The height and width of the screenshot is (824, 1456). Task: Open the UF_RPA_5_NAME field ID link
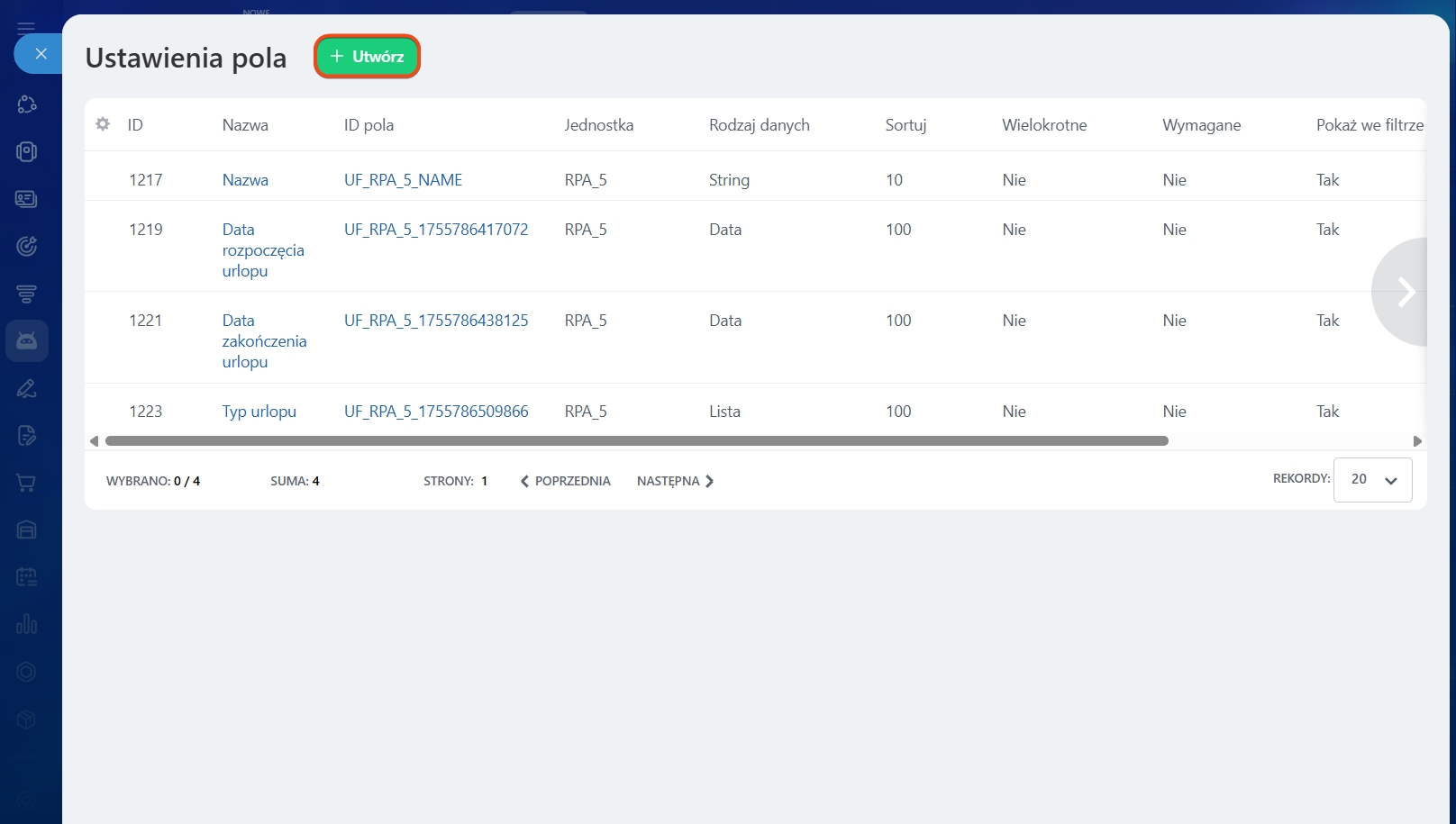point(403,180)
